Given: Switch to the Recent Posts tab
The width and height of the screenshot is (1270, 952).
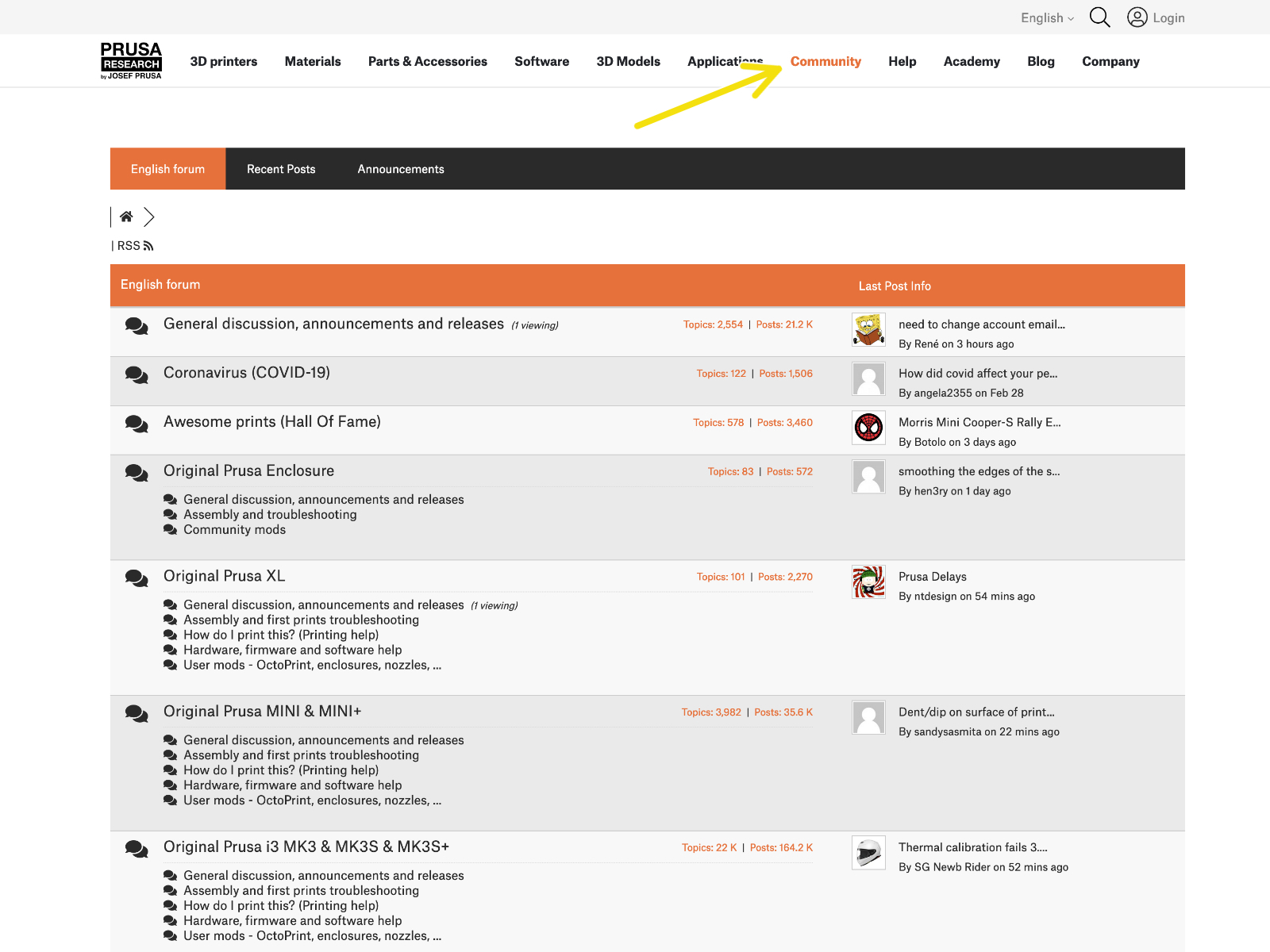Looking at the screenshot, I should pyautogui.click(x=281, y=169).
